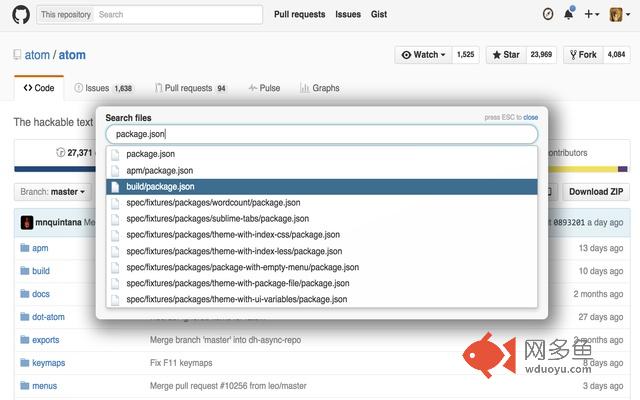Switch to the Graphs tab
This screenshot has width=640, height=400.
320,88
